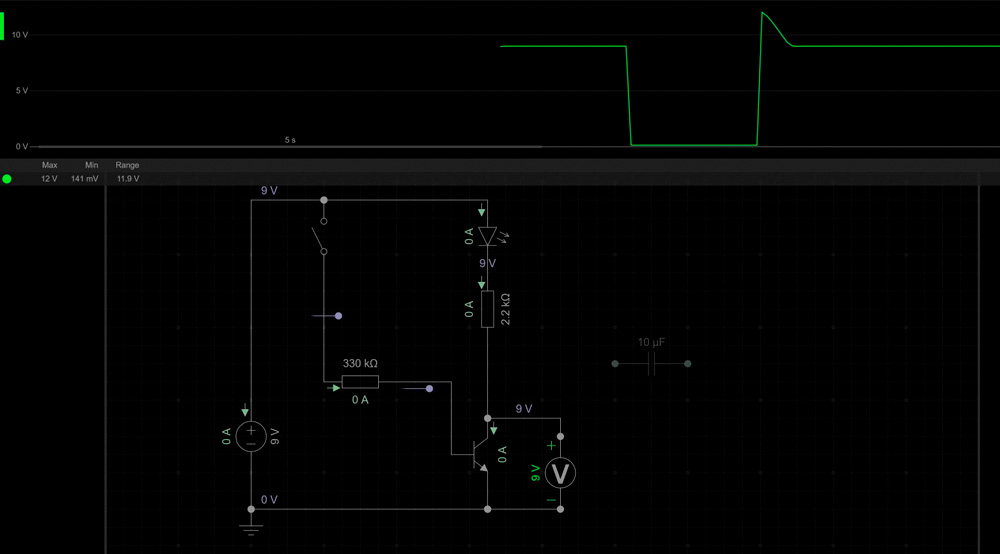
Task: Click the green voltage waveform overshoot peak
Action: click(763, 13)
